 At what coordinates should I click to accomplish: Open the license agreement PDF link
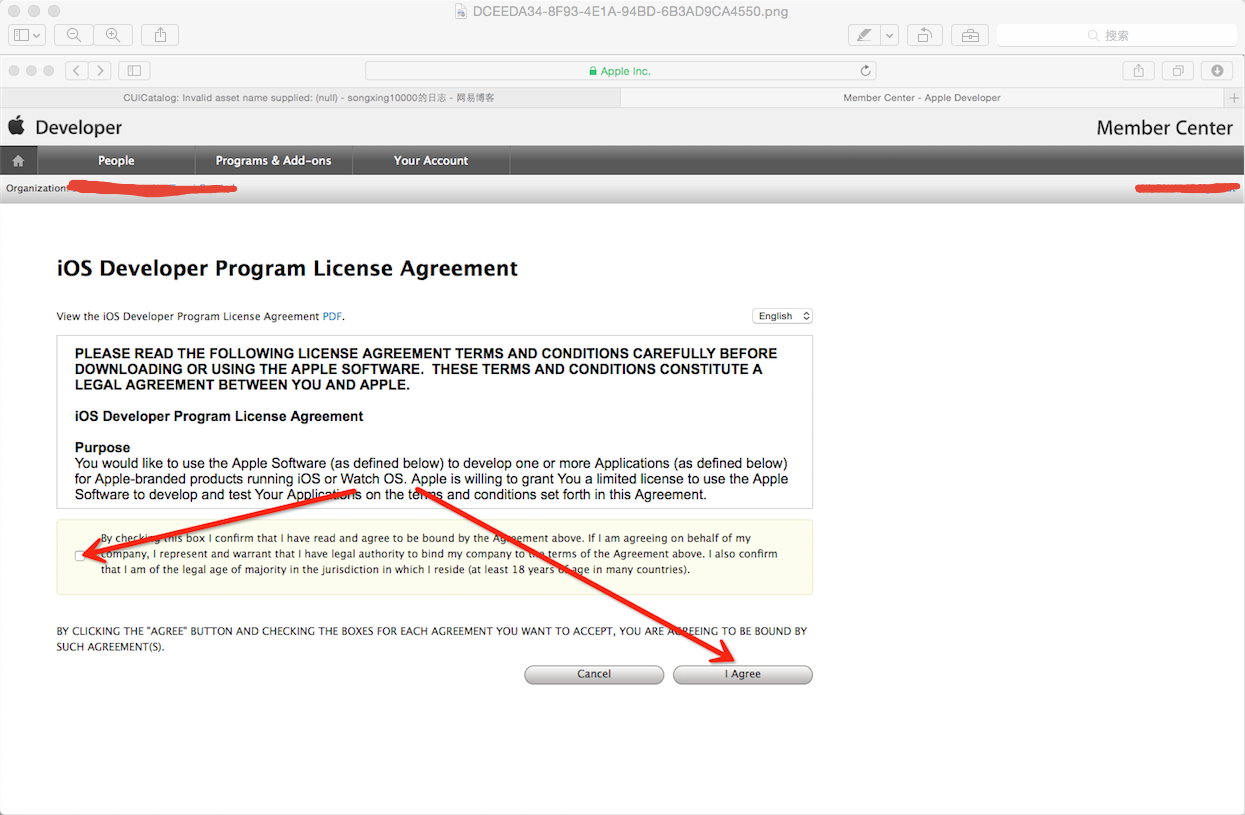pyautogui.click(x=332, y=317)
